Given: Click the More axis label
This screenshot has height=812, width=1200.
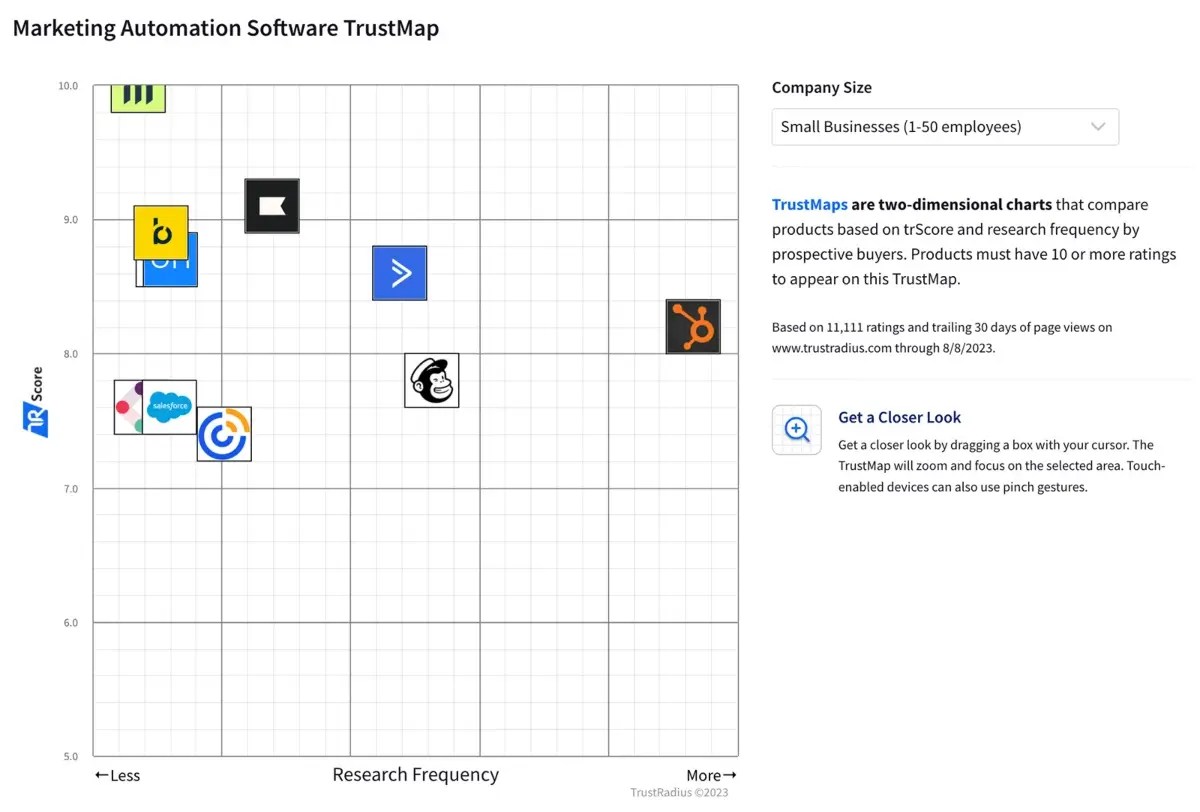Looking at the screenshot, I should (712, 775).
